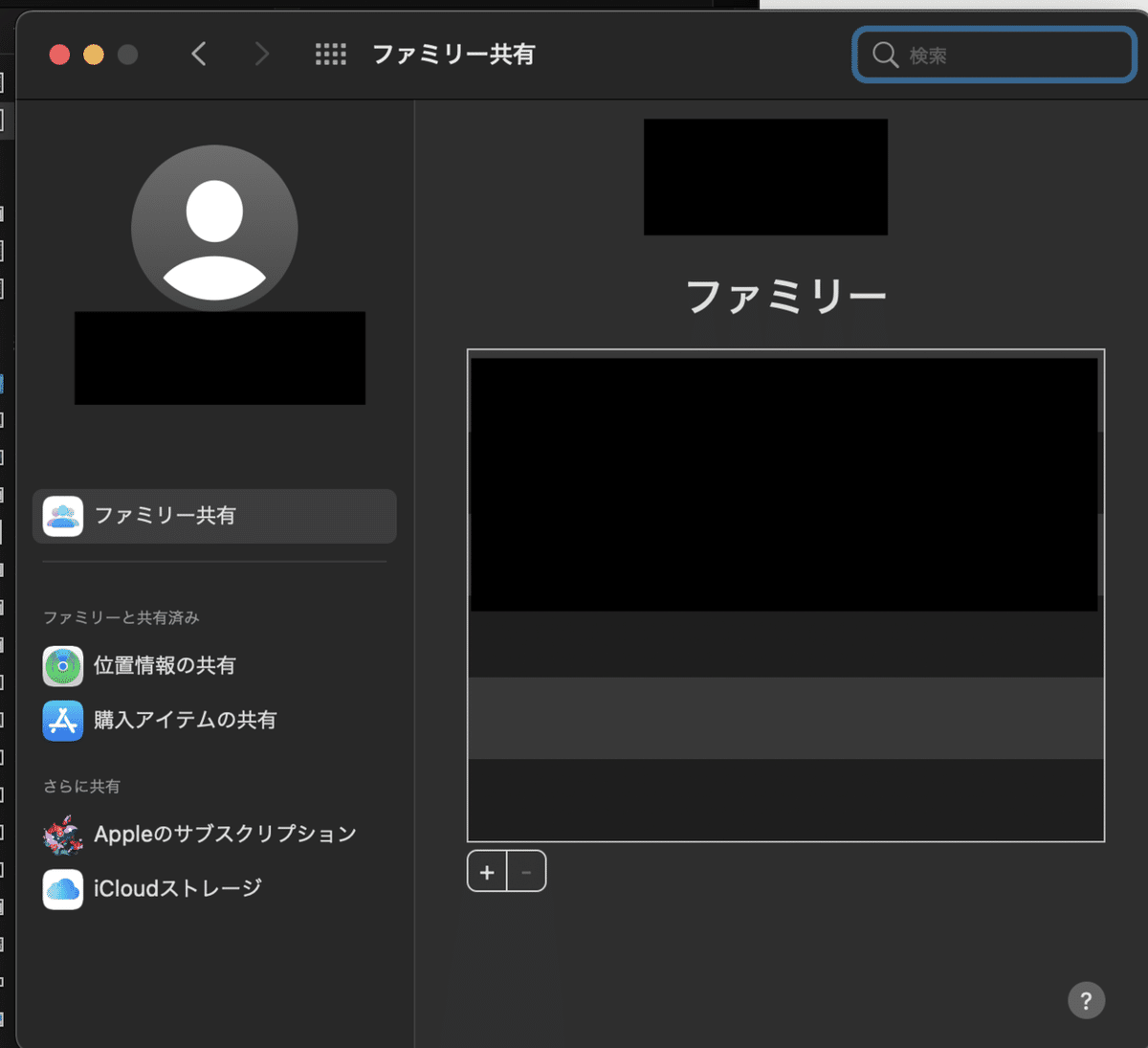
Task: Click the user profile avatar image
Action: coord(213,228)
